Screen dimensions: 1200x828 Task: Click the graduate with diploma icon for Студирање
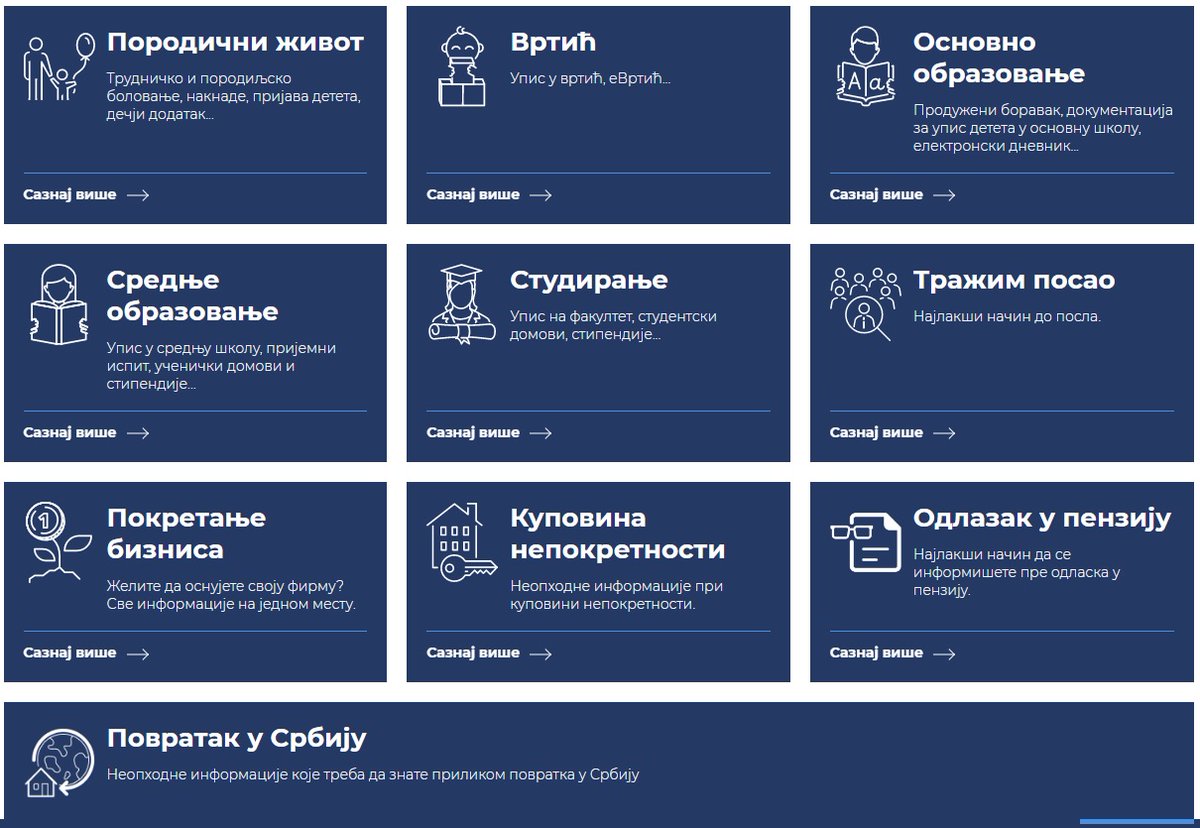pyautogui.click(x=463, y=304)
